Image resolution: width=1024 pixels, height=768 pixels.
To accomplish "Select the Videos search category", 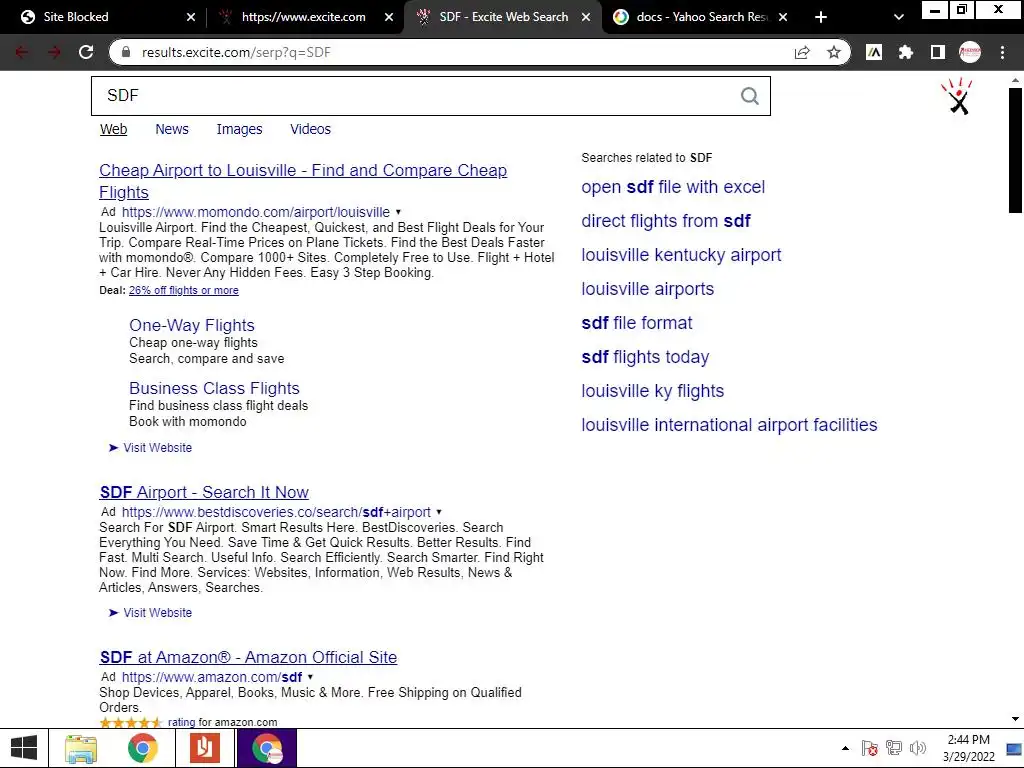I will (x=310, y=129).
